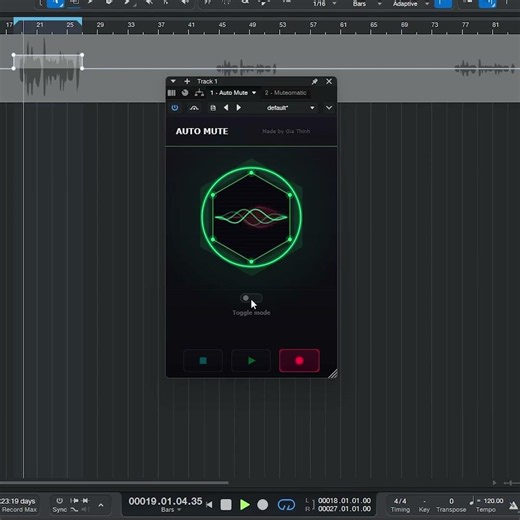The height and width of the screenshot is (520, 520).
Task: Load the next preset
Action: (239, 108)
